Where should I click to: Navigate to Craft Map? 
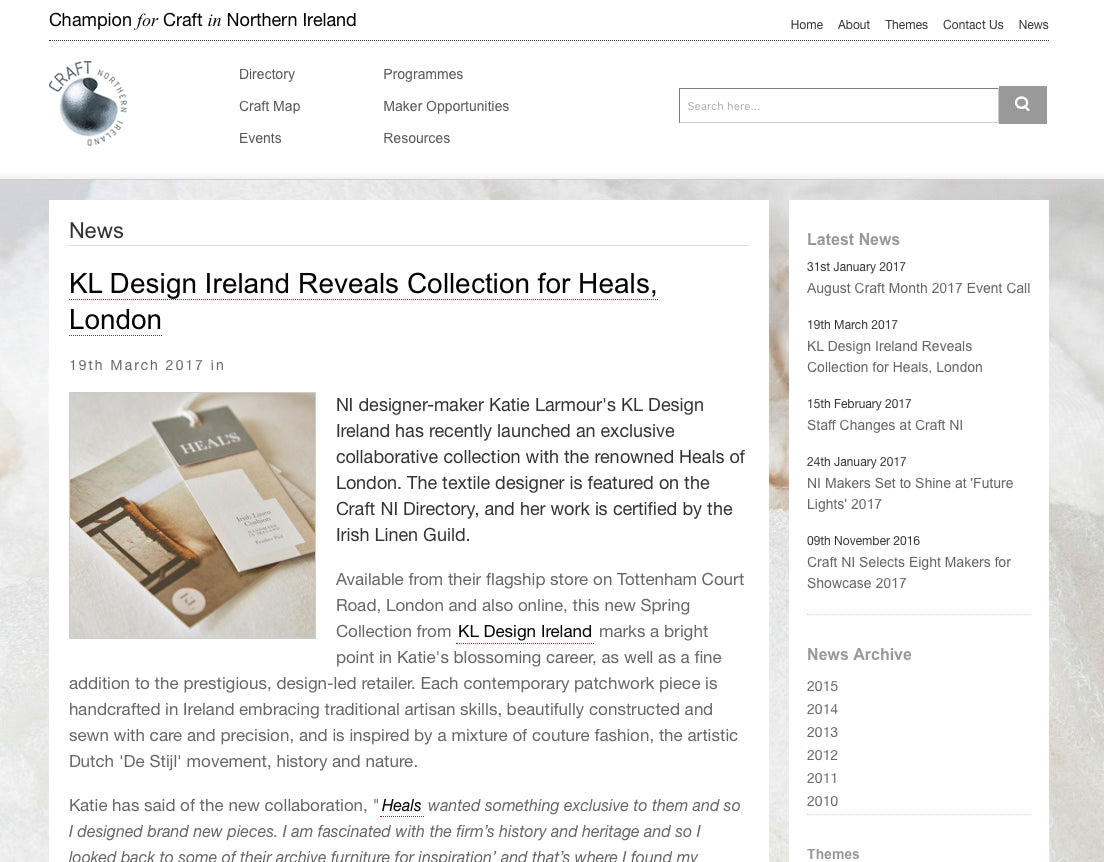(270, 106)
